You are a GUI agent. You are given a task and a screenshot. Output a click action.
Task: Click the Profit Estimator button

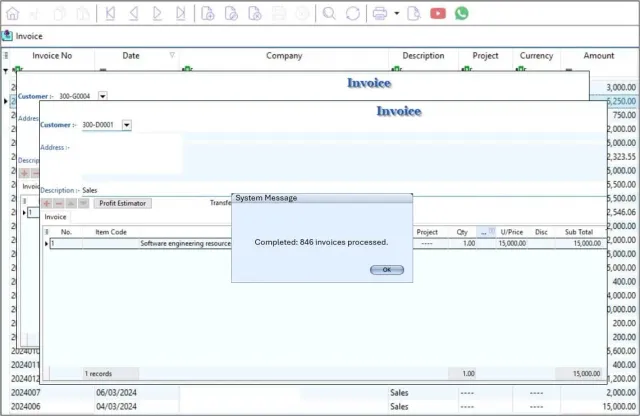[122, 203]
